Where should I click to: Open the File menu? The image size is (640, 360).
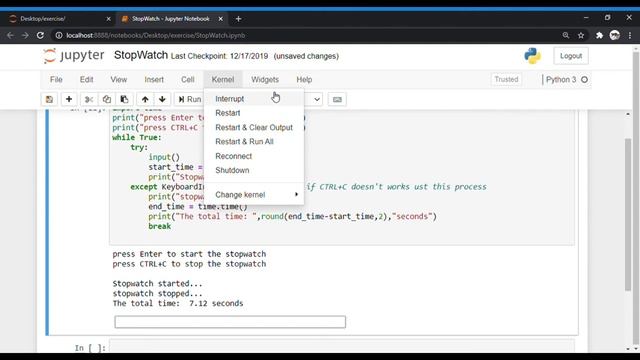point(56,80)
